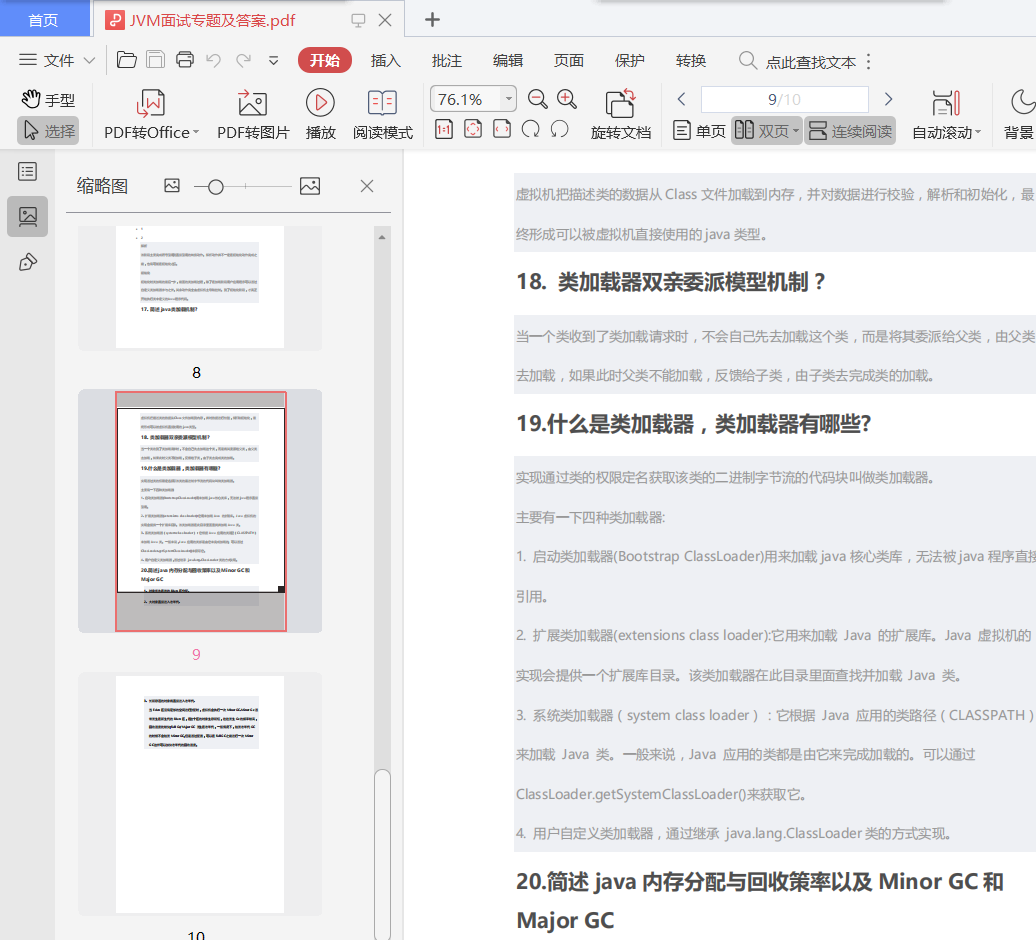The height and width of the screenshot is (940, 1036).
Task: Open the more options vertical dots
Action: coord(868,61)
